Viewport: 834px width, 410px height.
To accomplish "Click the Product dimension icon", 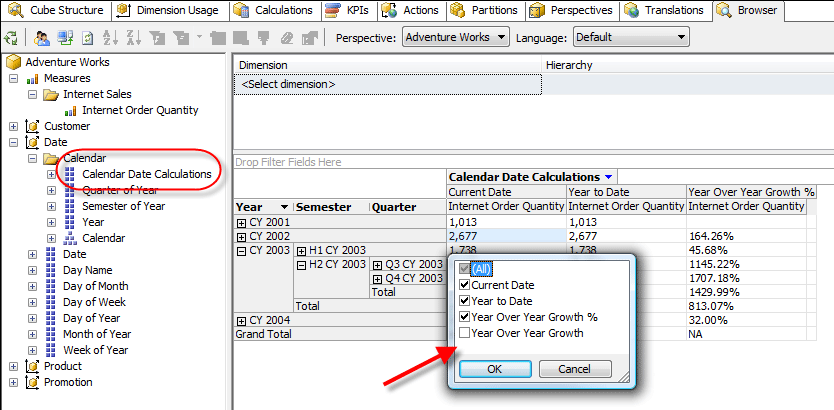I will [33, 366].
